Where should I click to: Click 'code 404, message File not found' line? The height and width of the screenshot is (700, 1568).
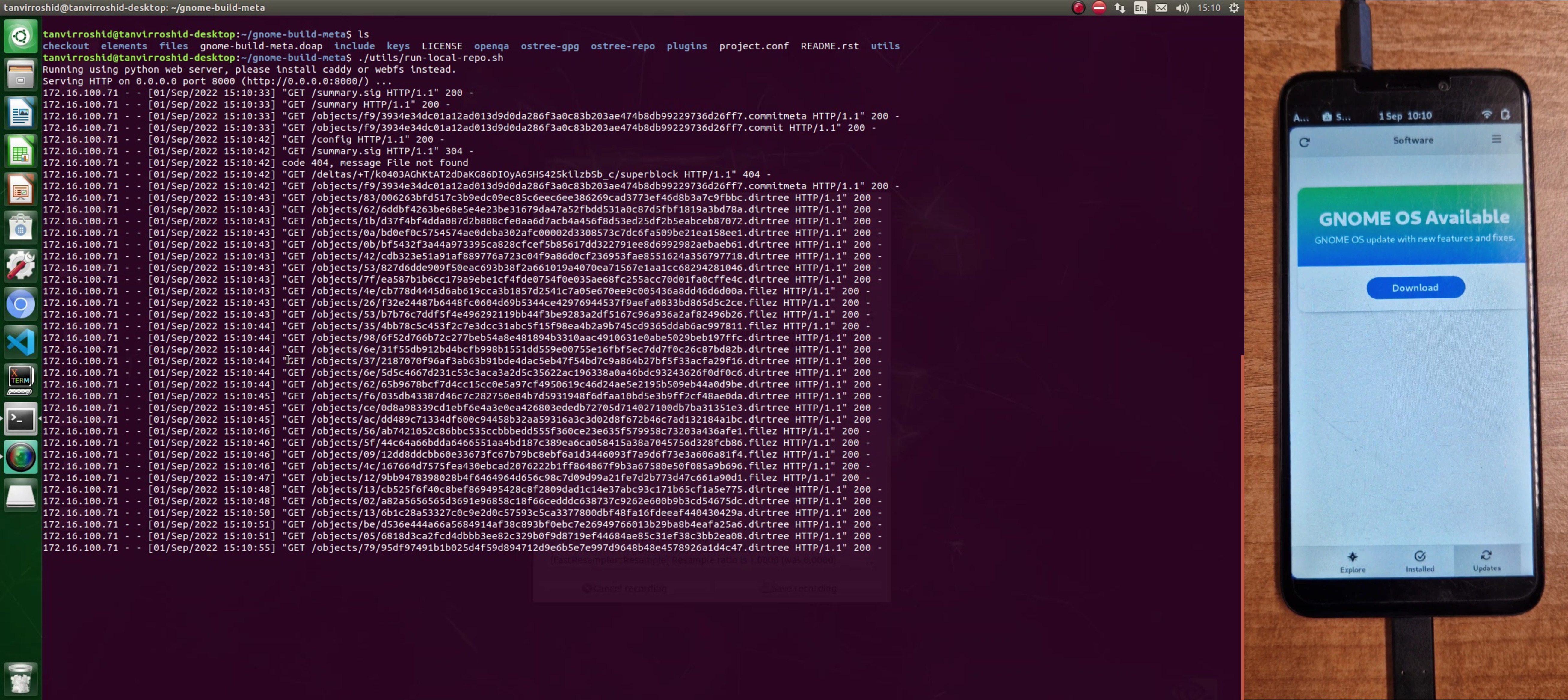tap(256, 162)
